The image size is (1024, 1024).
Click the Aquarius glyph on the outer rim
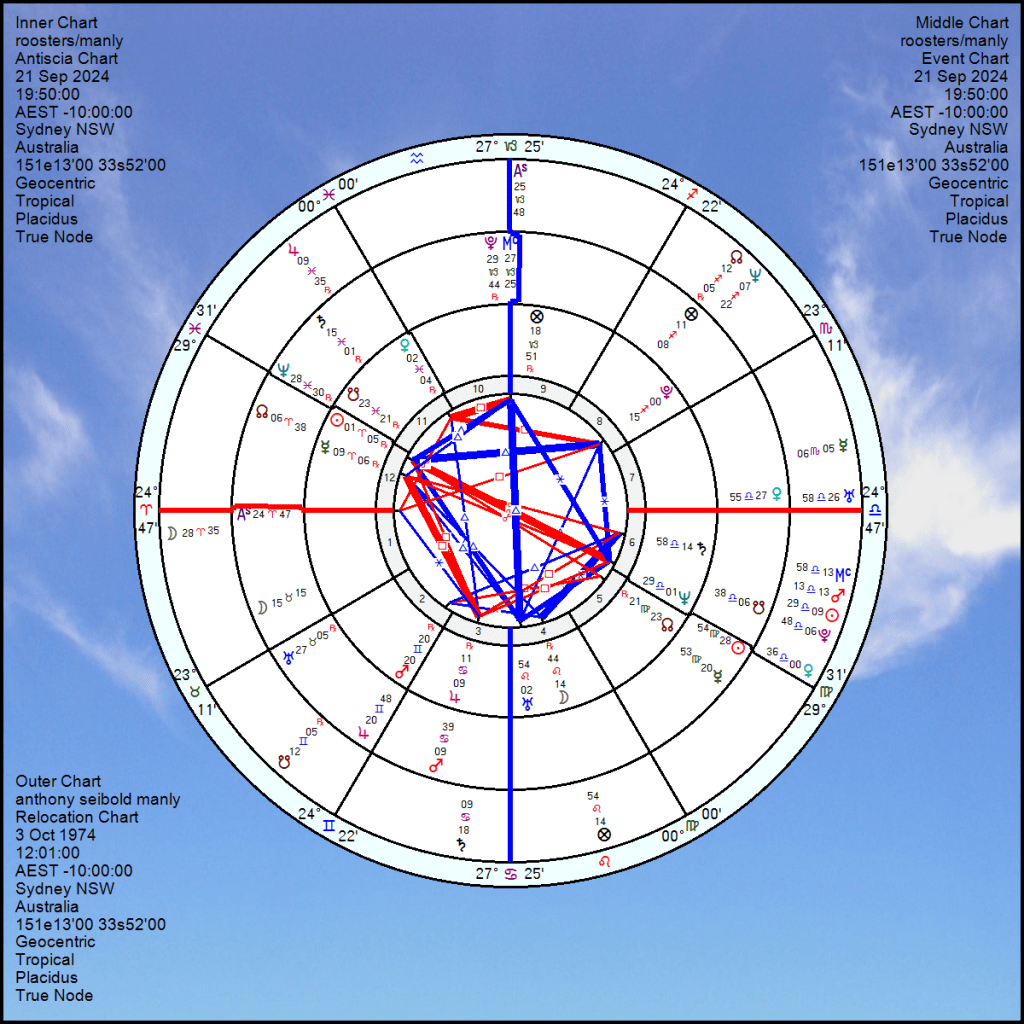pyautogui.click(x=417, y=157)
